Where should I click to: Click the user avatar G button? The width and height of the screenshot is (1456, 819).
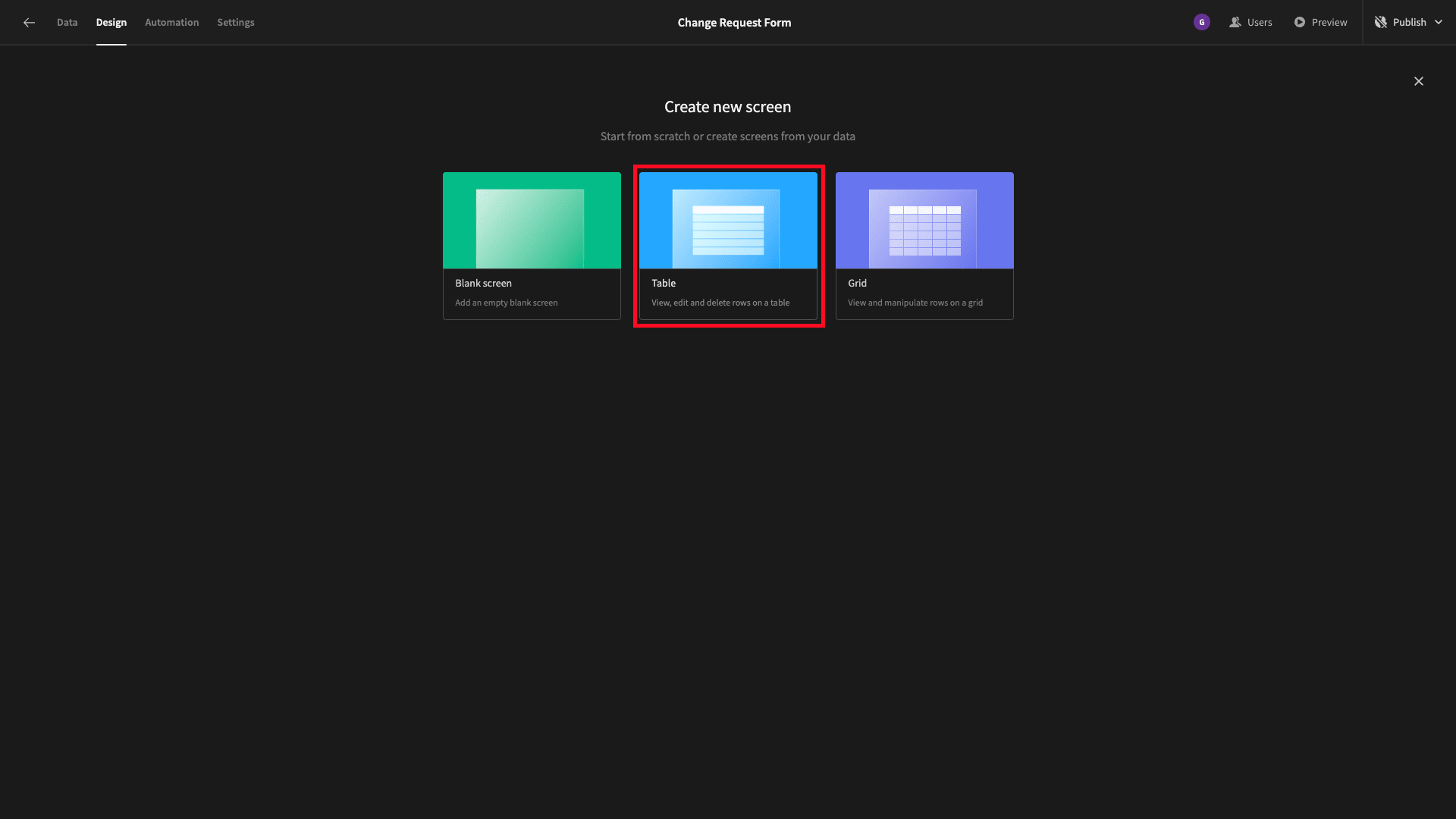pyautogui.click(x=1202, y=22)
